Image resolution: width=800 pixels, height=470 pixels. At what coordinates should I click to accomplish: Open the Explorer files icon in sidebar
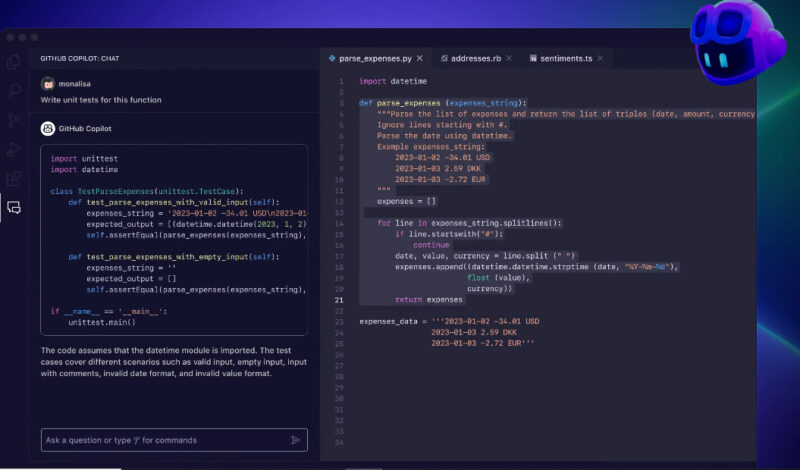click(x=14, y=62)
